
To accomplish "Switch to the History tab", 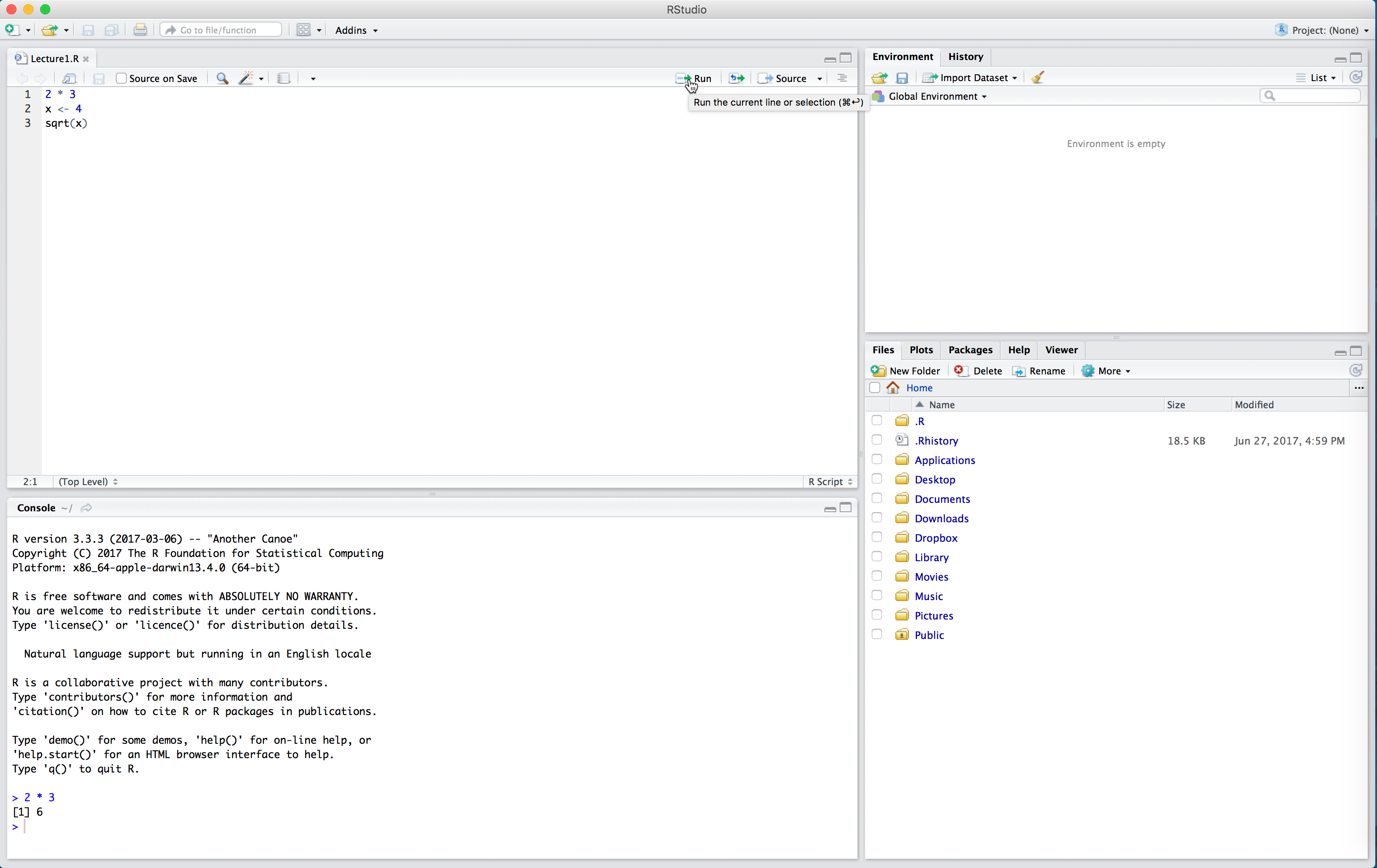I will (965, 57).
